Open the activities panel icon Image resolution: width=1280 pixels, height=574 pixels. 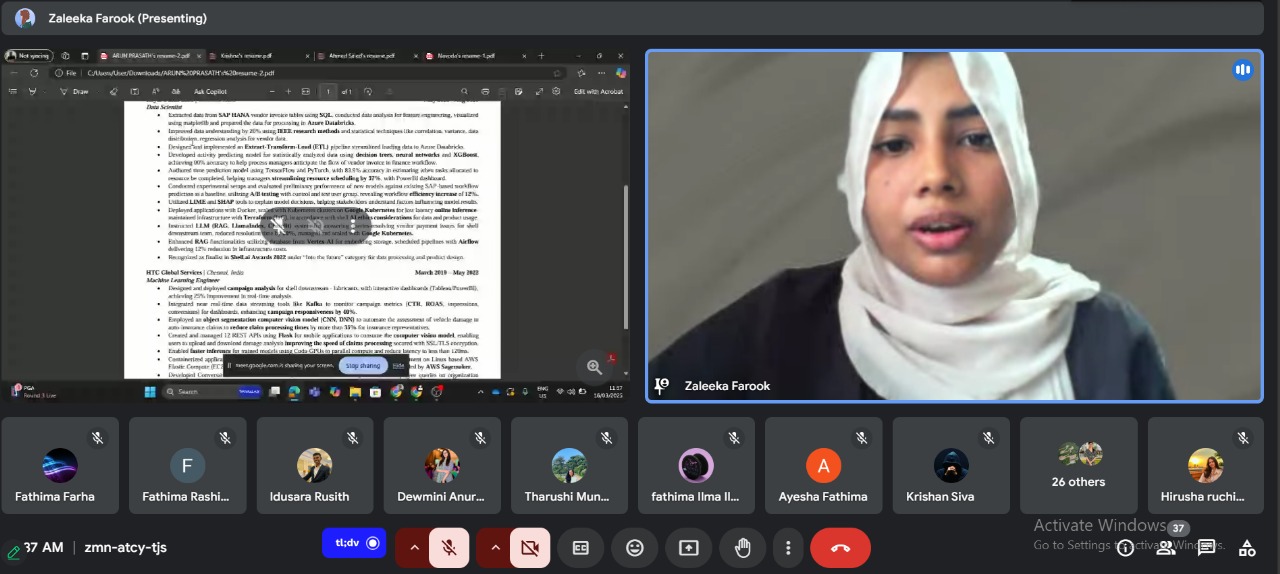(x=1247, y=548)
